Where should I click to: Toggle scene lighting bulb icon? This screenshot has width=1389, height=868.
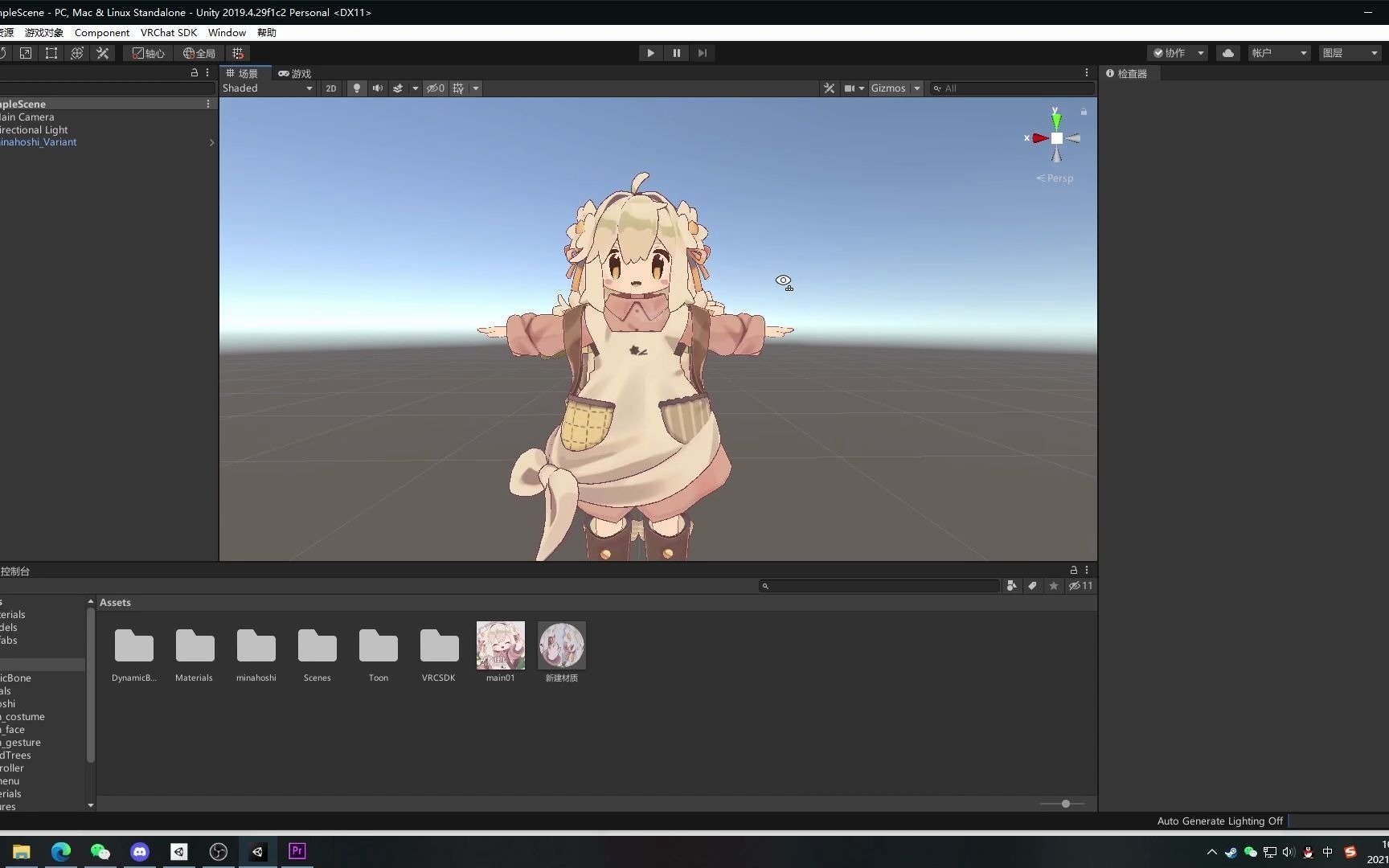(357, 88)
